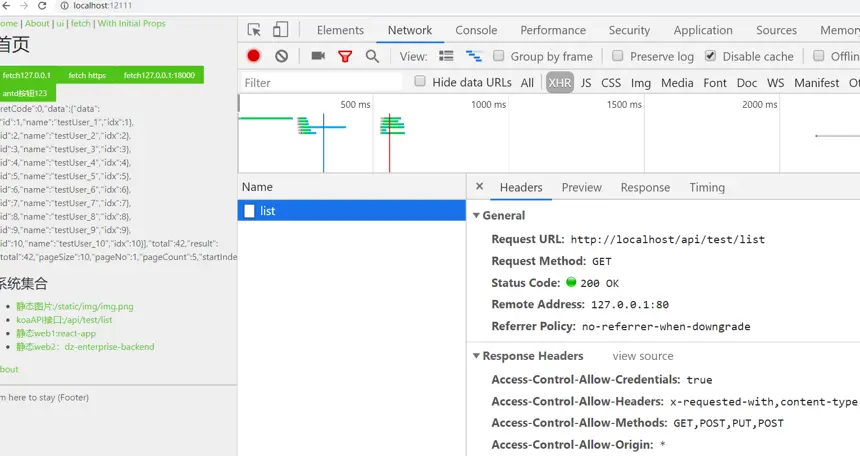This screenshot has height=456, width=860.
Task: Activate the inspect element picker icon
Action: click(x=254, y=30)
